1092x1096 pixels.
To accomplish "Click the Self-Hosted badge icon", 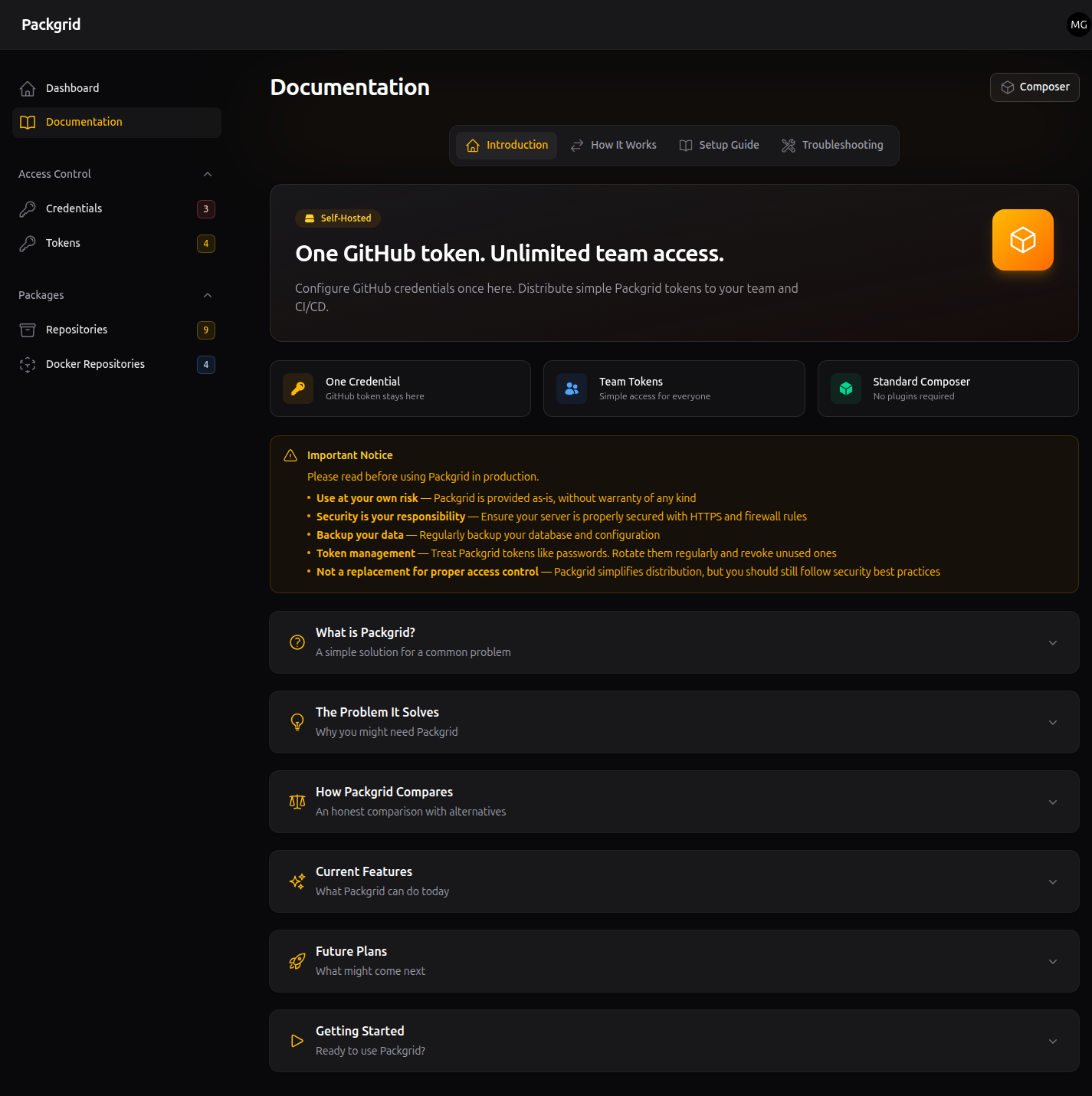I will coord(310,218).
